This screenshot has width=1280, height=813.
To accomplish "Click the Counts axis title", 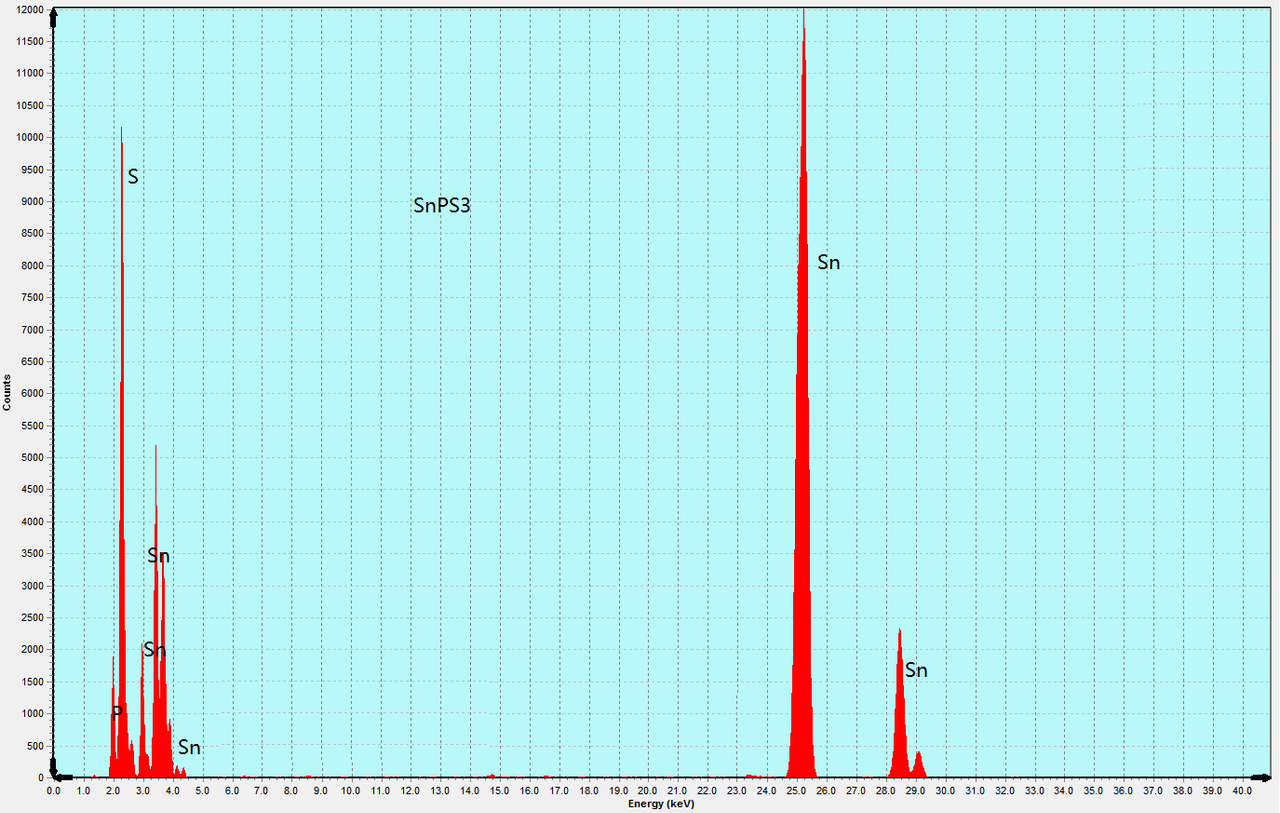I will tap(7, 392).
